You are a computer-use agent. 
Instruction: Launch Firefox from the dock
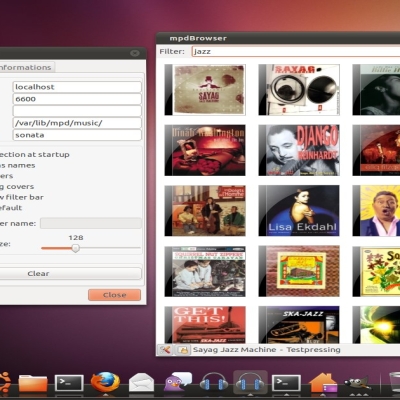point(105,382)
